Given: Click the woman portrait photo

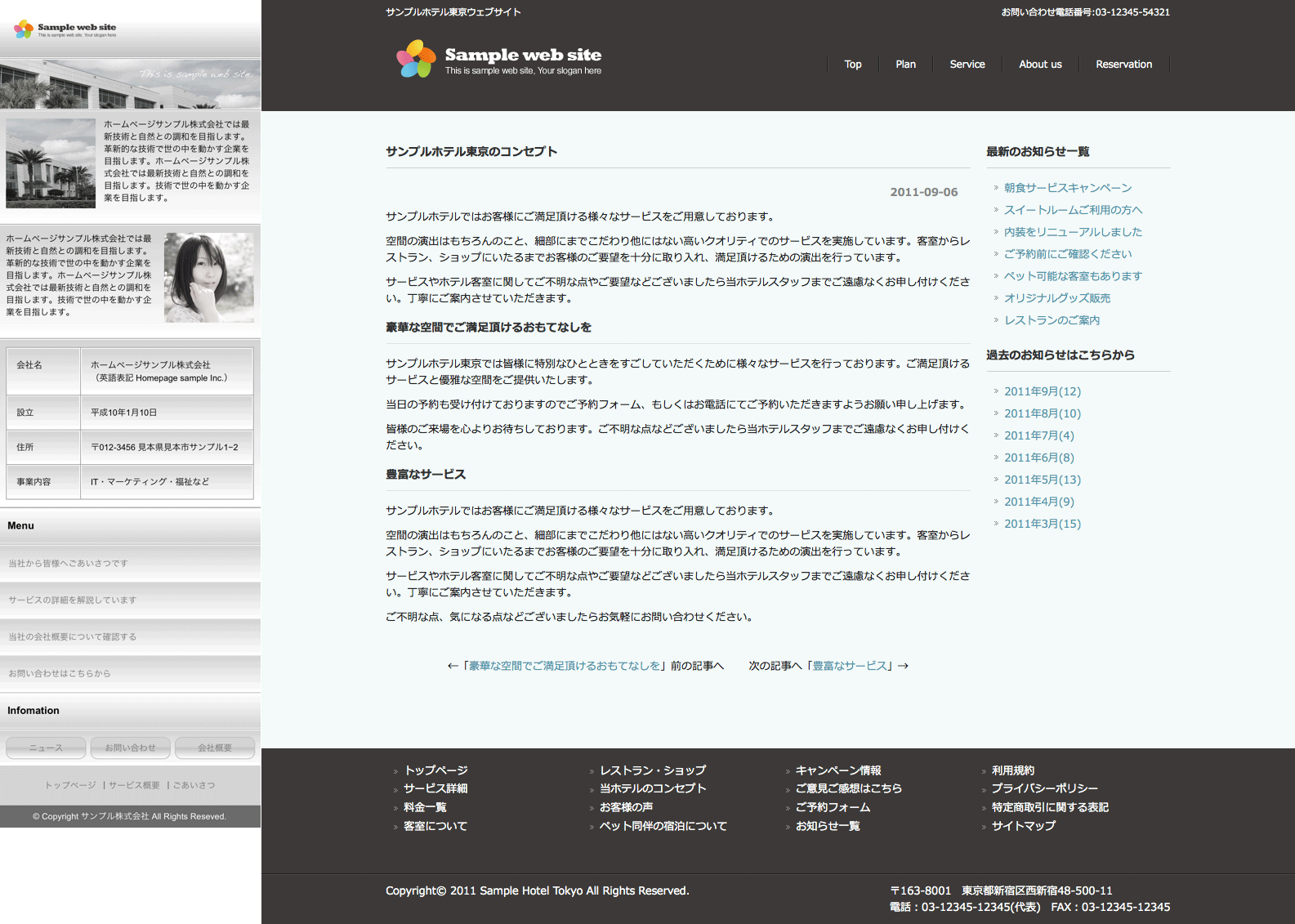Looking at the screenshot, I should tap(209, 278).
